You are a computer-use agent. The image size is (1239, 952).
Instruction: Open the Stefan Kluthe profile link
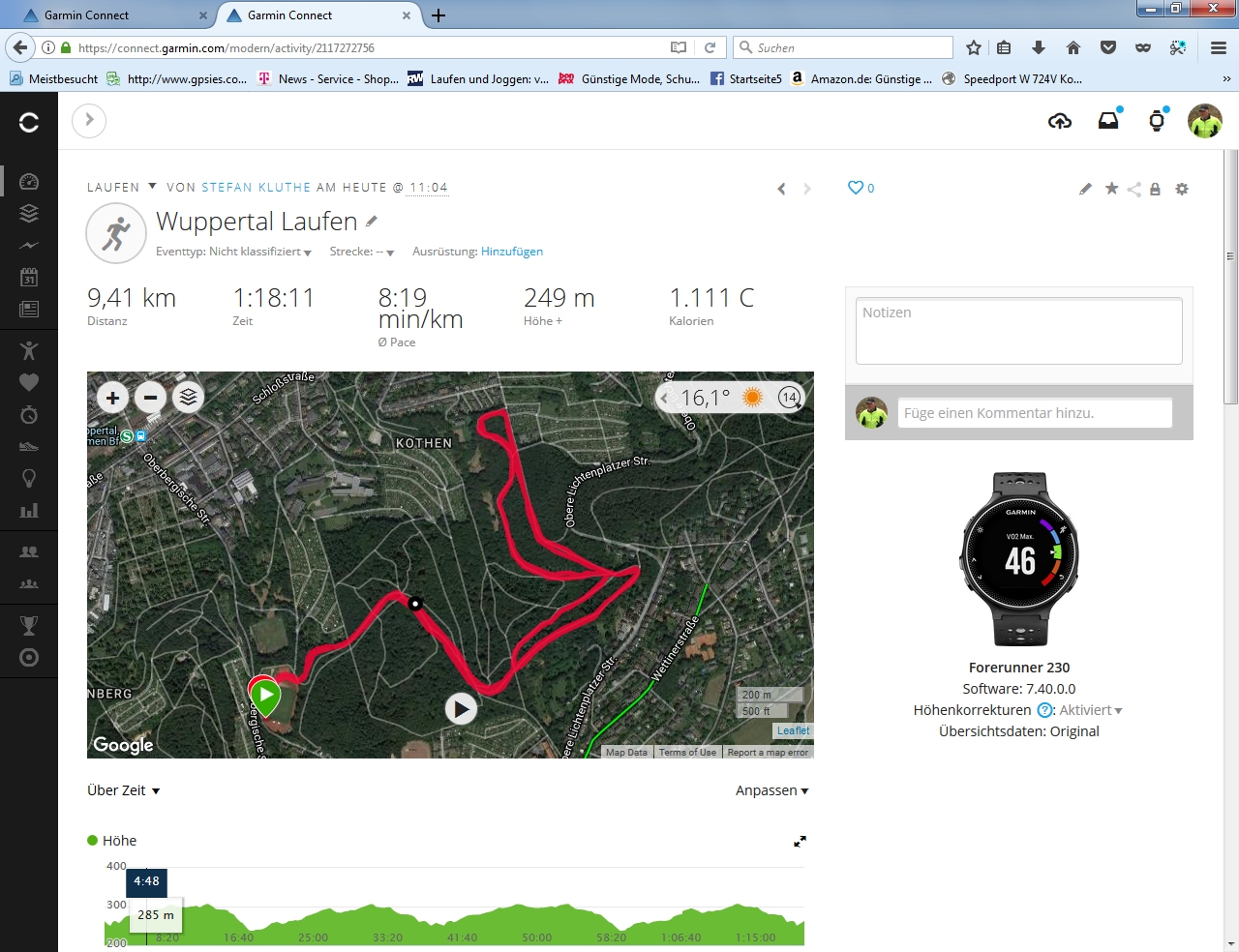[257, 188]
